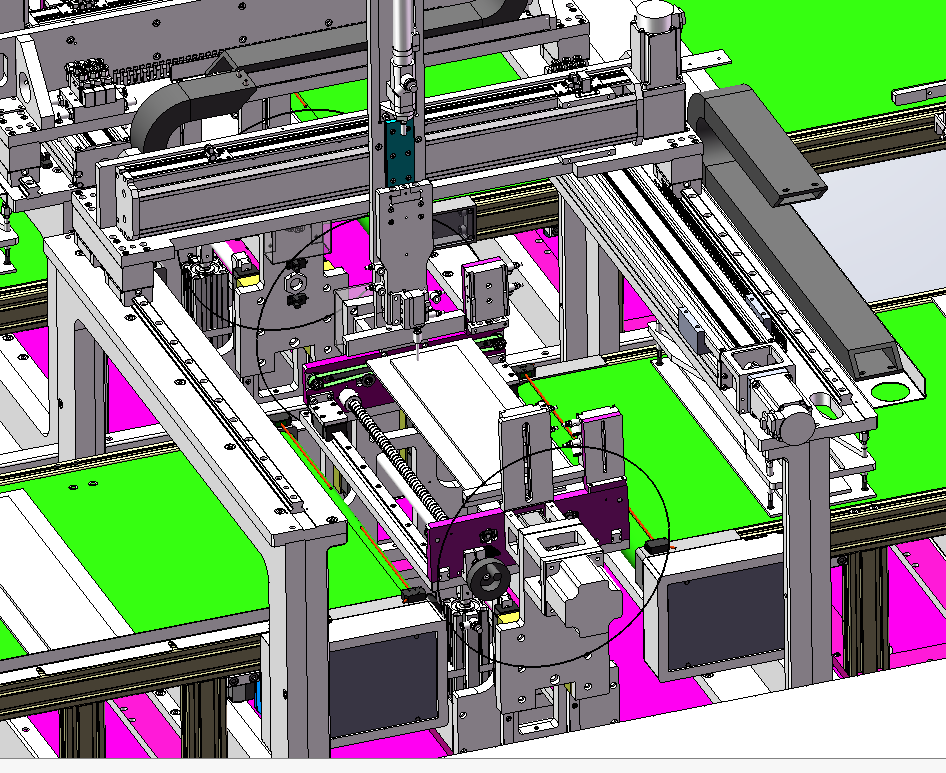Select the circular hole in the right bracket plate
This screenshot has height=773, width=946.
coord(889,393)
